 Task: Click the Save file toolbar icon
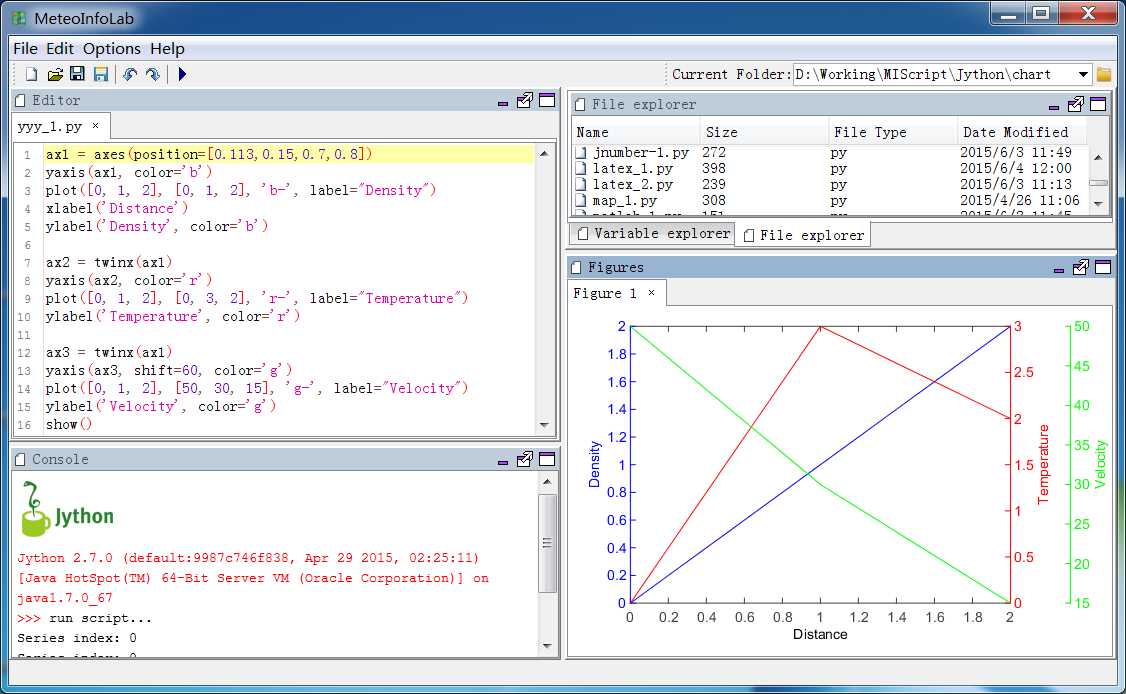point(78,74)
